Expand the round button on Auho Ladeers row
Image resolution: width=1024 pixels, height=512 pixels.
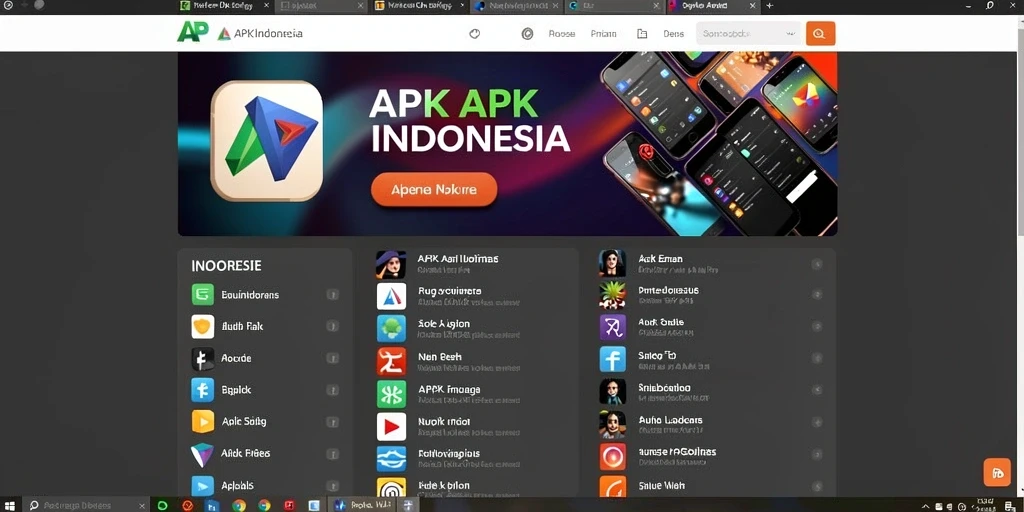(816, 423)
